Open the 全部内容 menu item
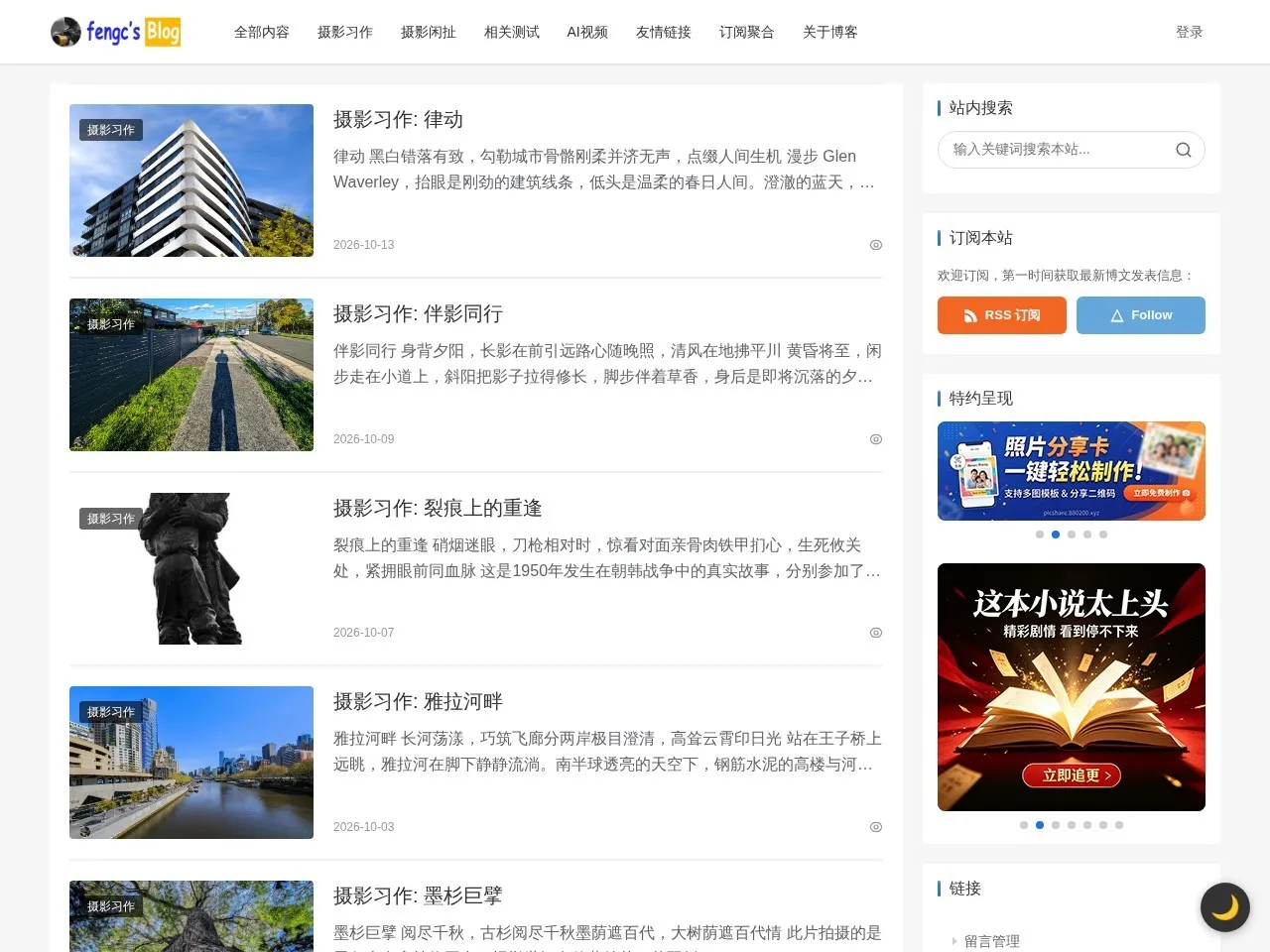Image resolution: width=1270 pixels, height=952 pixels. pos(262,32)
